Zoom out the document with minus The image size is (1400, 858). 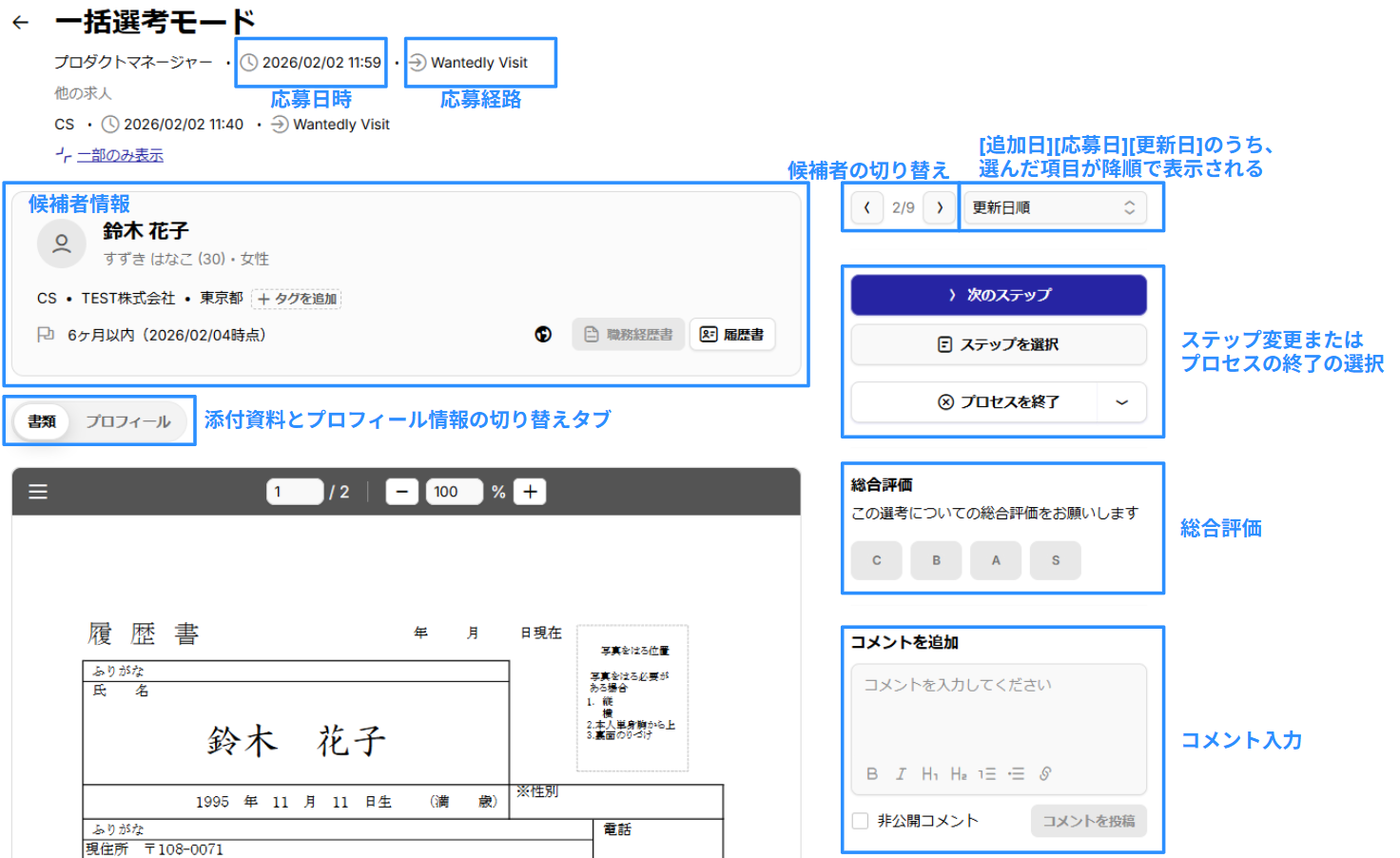[402, 492]
